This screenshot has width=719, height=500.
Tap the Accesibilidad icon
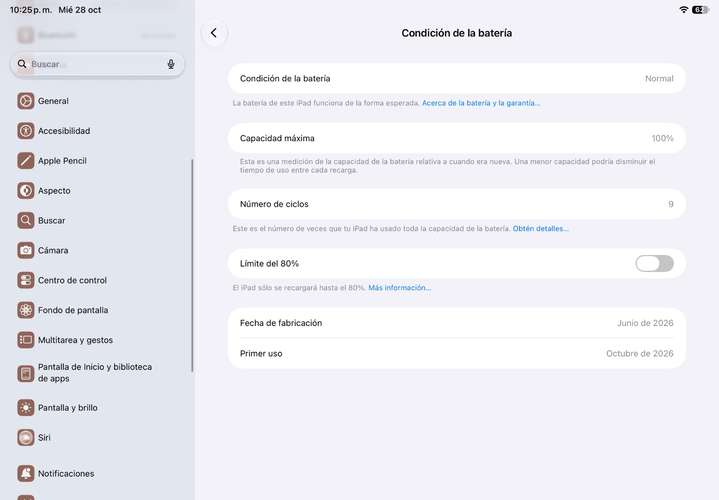point(26,131)
